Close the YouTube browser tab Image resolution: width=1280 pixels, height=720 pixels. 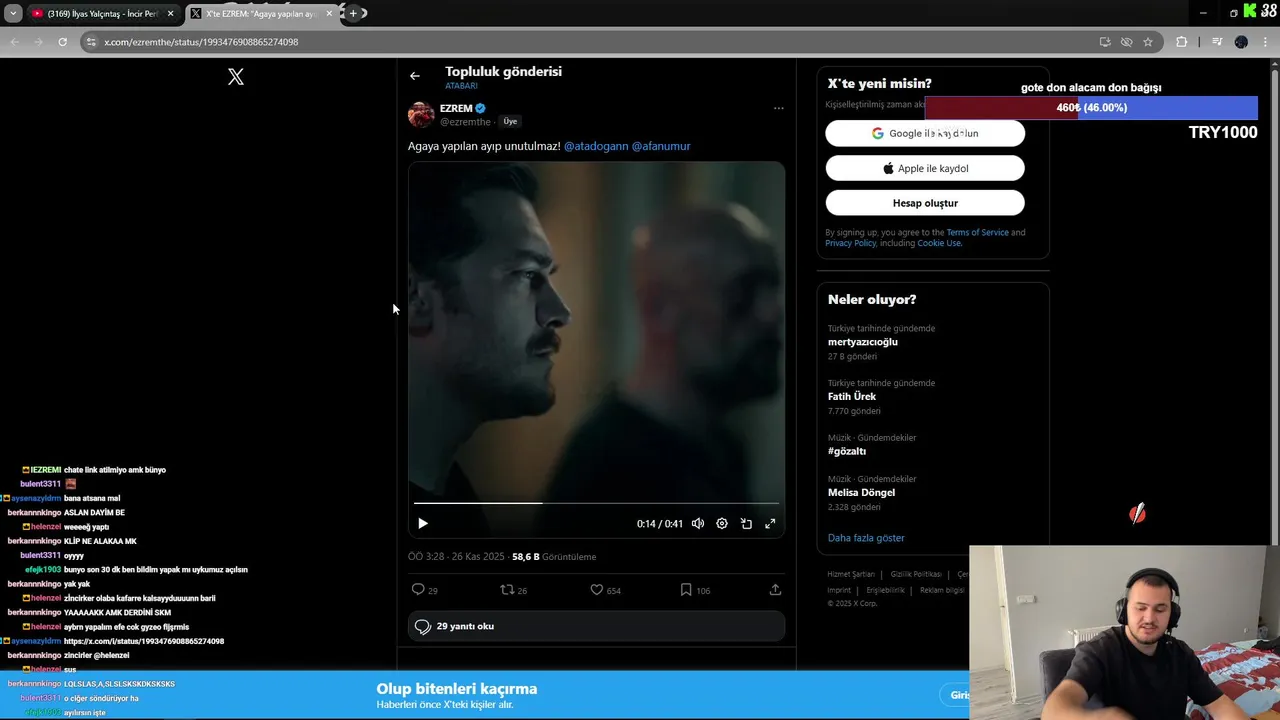tap(171, 14)
